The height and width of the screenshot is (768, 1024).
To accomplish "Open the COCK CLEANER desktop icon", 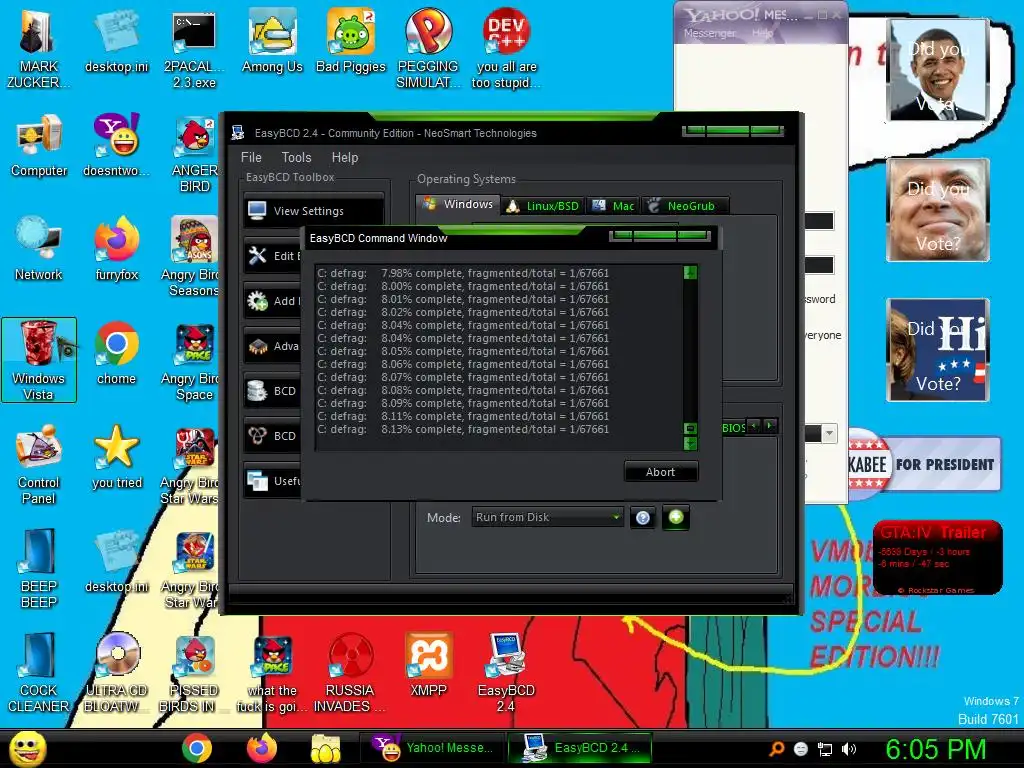I will click(39, 672).
